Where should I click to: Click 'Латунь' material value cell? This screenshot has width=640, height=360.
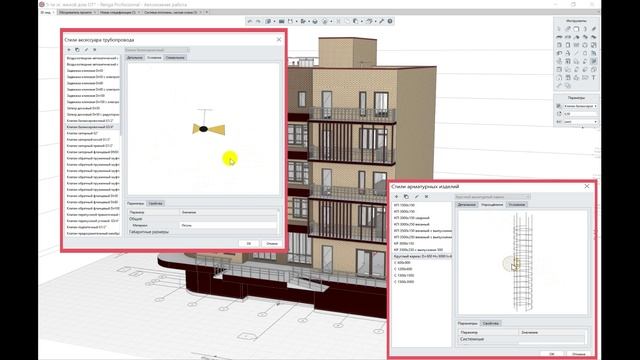click(x=228, y=225)
